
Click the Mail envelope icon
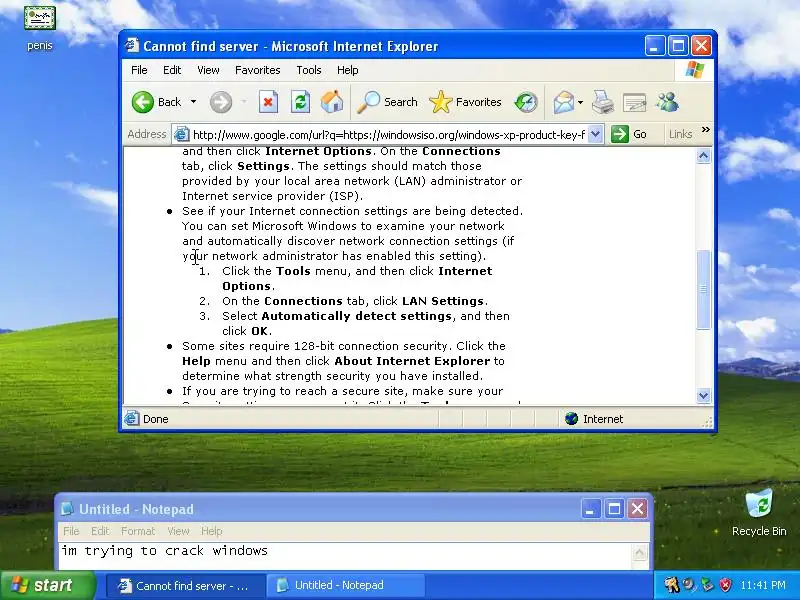[564, 102]
